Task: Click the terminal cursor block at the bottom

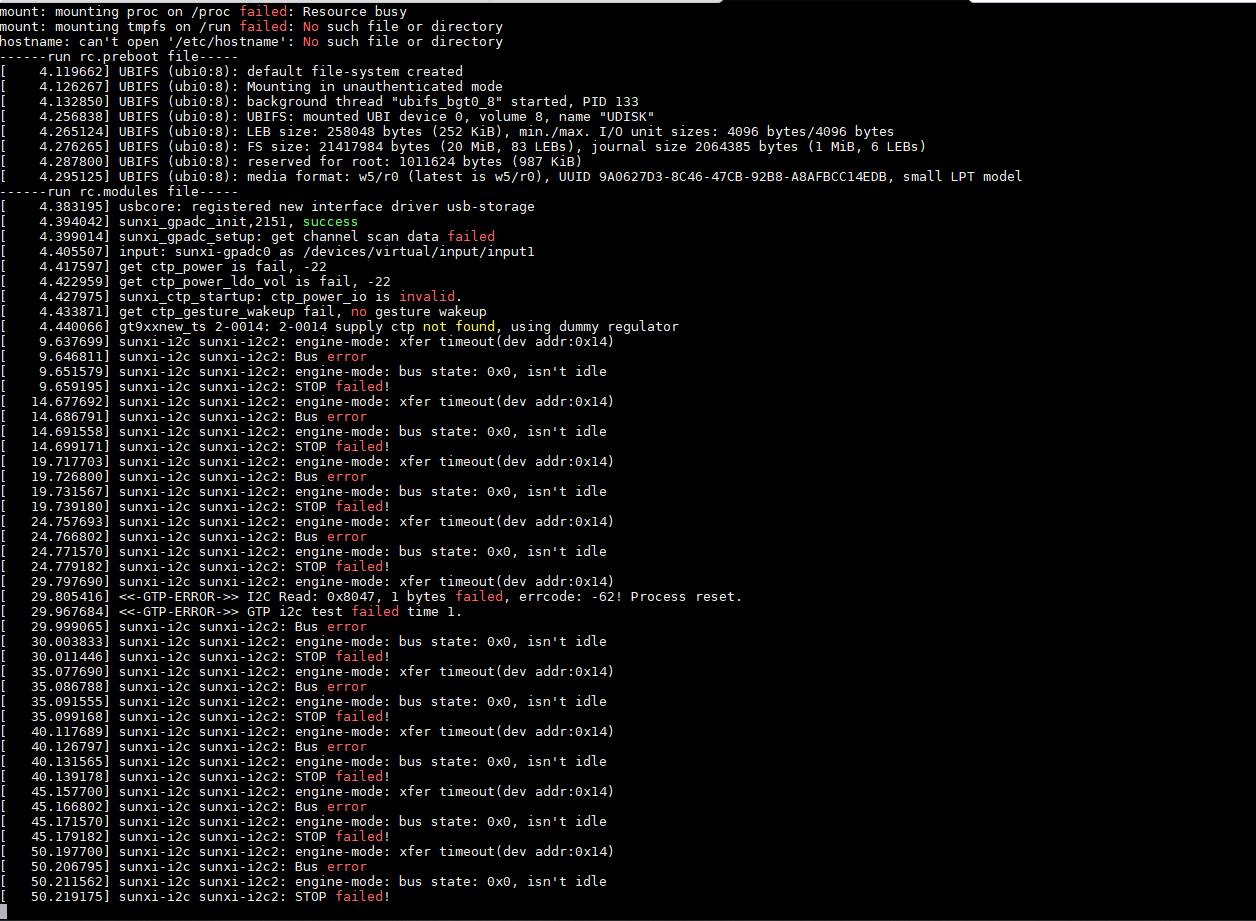Action: tap(4, 911)
